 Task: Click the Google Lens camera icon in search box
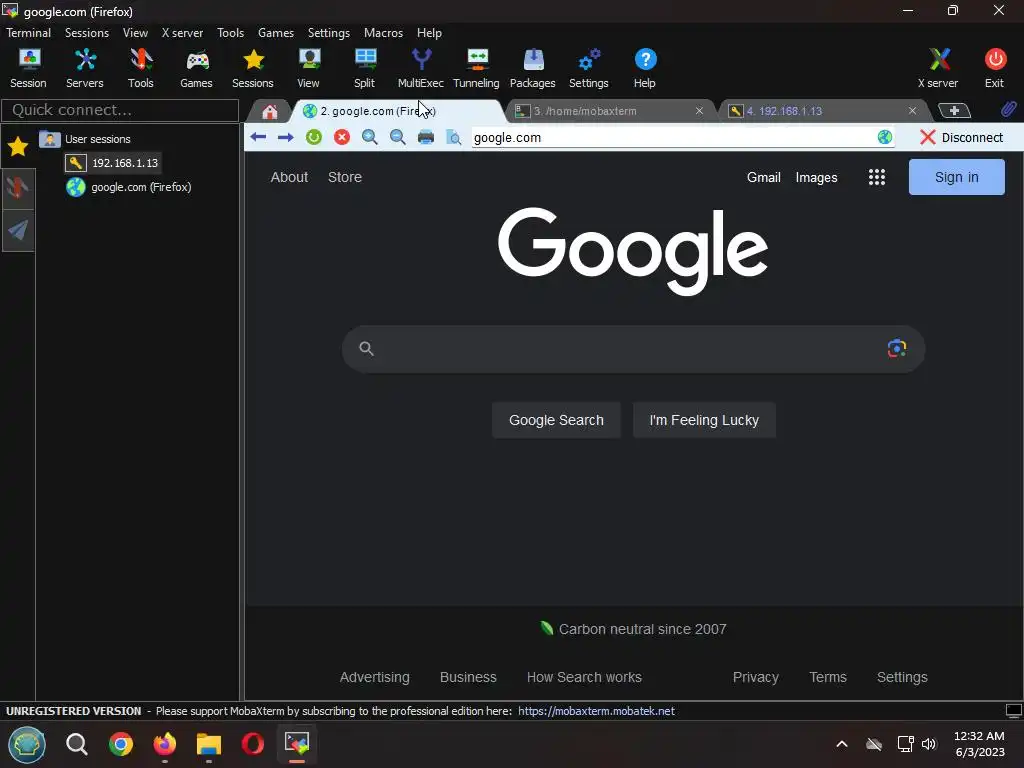[897, 348]
